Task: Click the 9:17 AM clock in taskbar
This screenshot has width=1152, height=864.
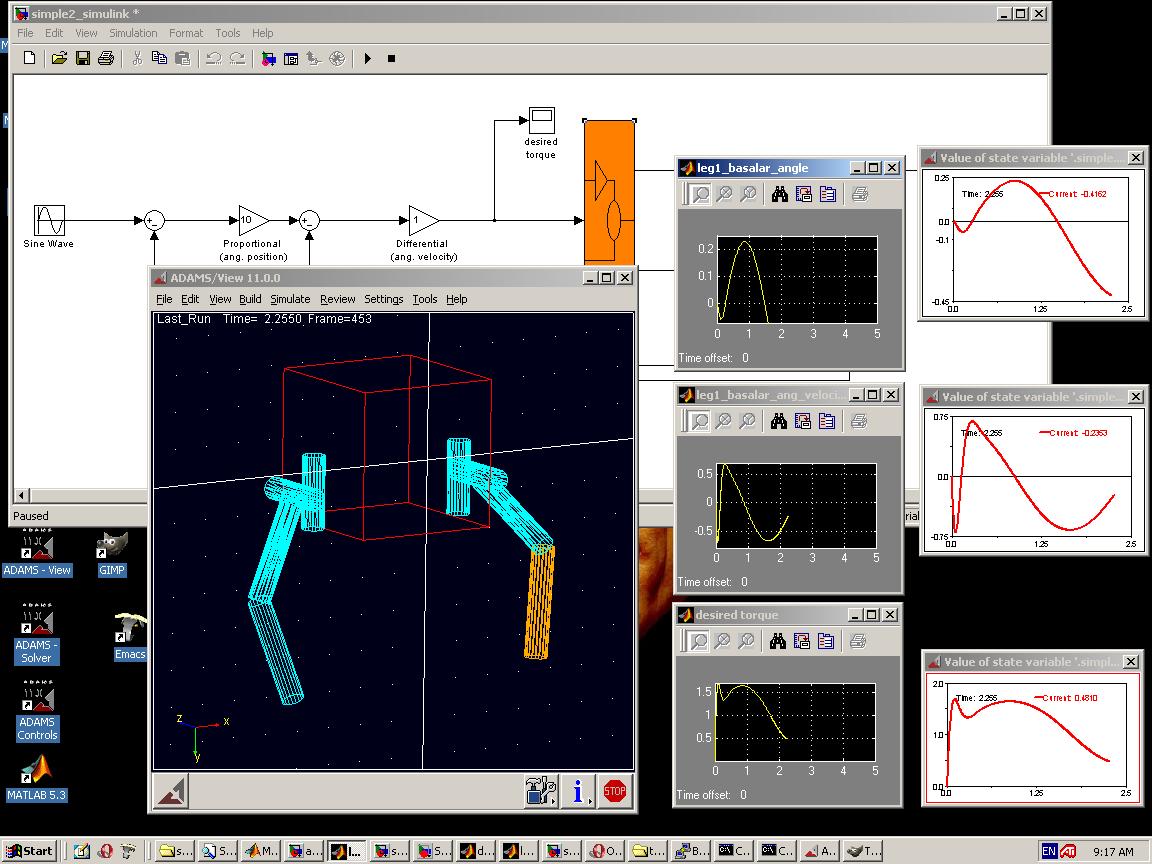Action: click(x=1113, y=852)
